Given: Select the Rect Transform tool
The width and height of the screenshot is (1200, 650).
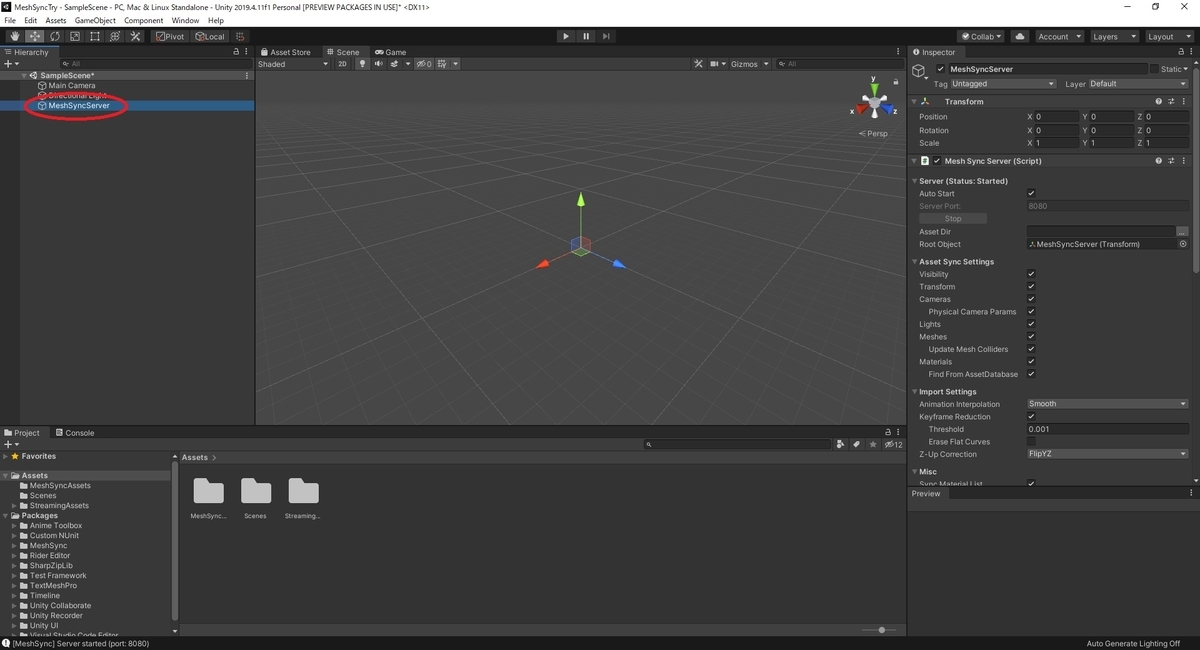Looking at the screenshot, I should (x=95, y=36).
